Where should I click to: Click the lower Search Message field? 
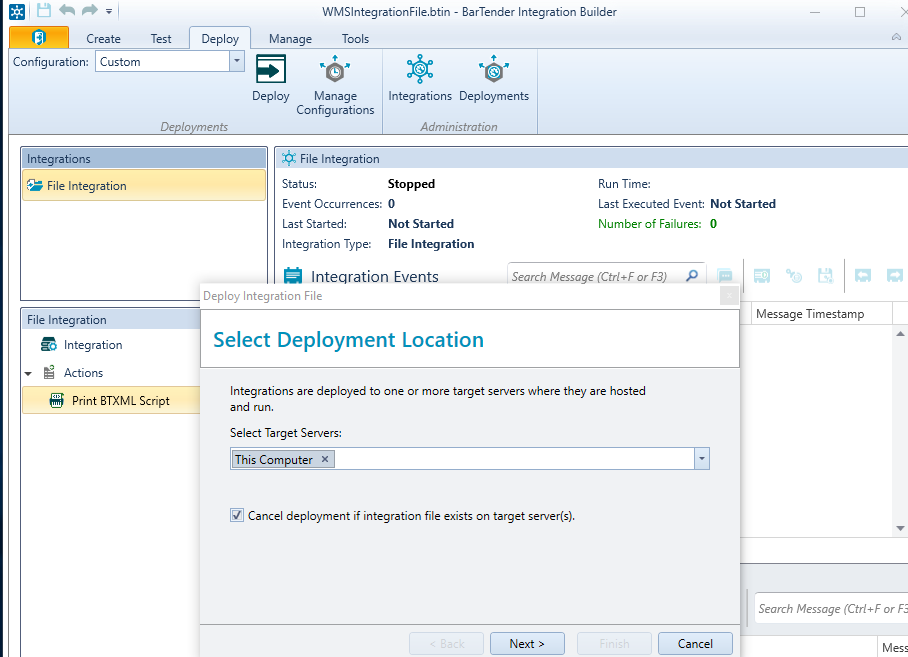(831, 609)
